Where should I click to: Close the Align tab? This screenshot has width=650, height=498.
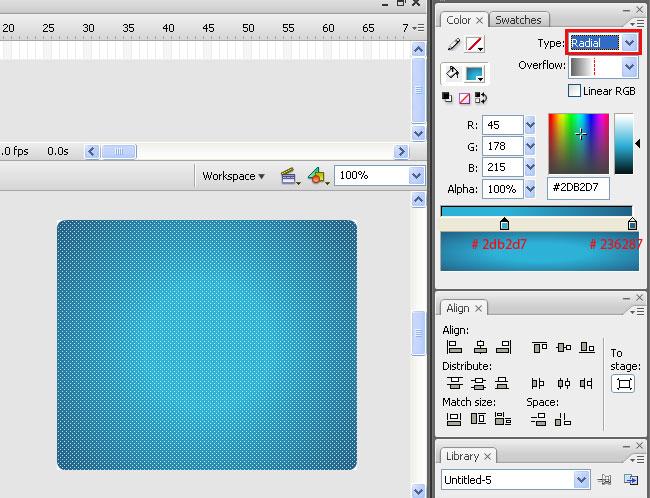(478, 309)
